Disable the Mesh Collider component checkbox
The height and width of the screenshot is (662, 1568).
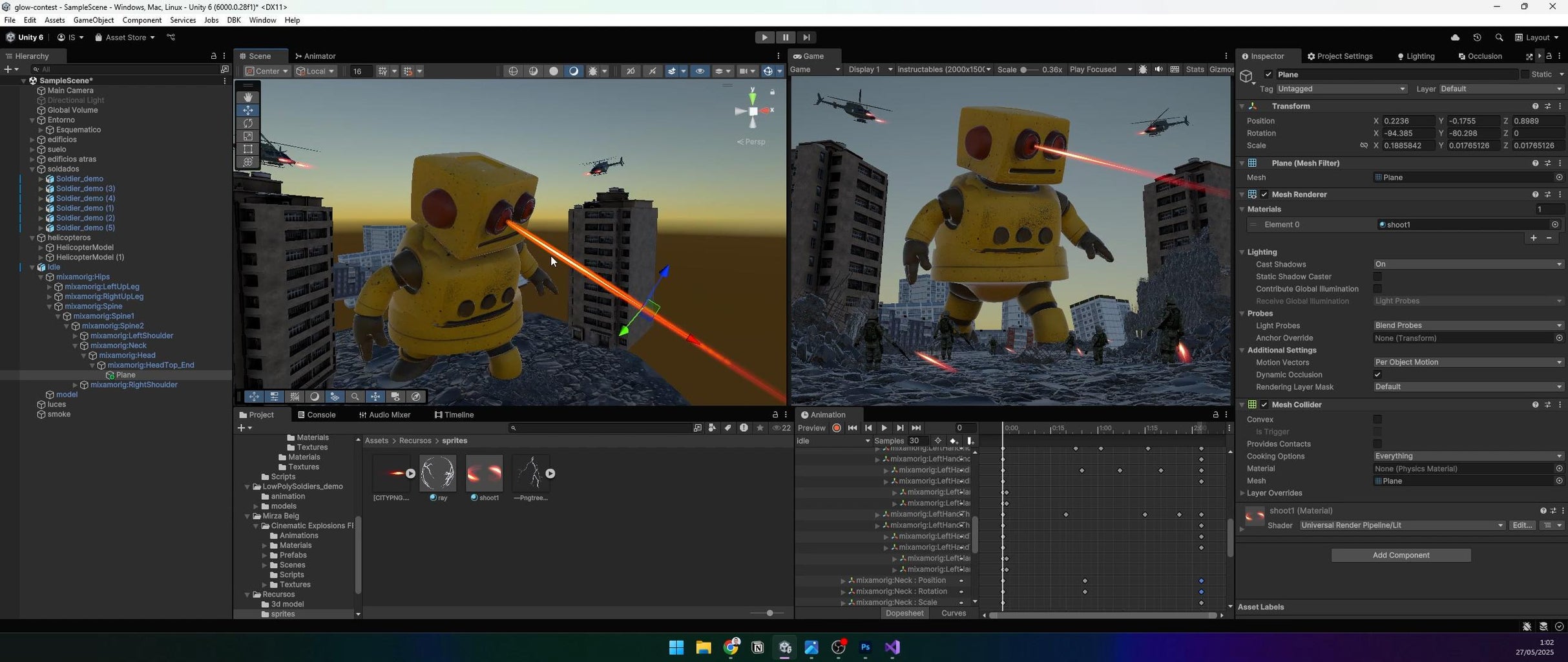coord(1264,405)
